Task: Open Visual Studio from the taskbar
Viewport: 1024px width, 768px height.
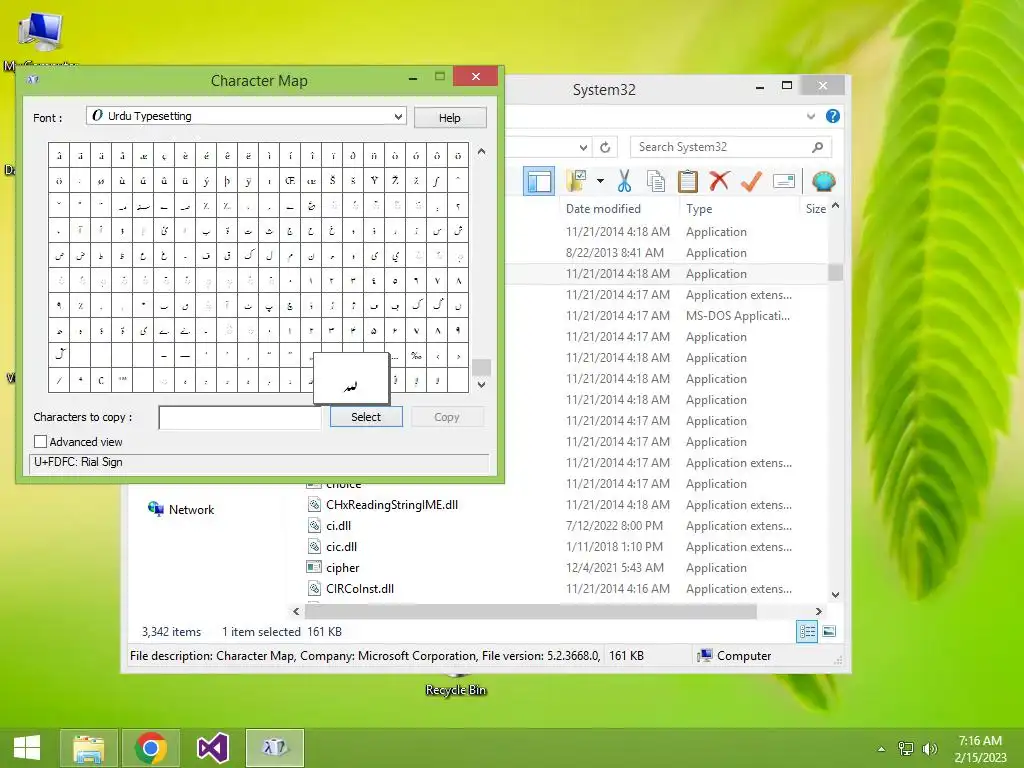Action: point(213,748)
